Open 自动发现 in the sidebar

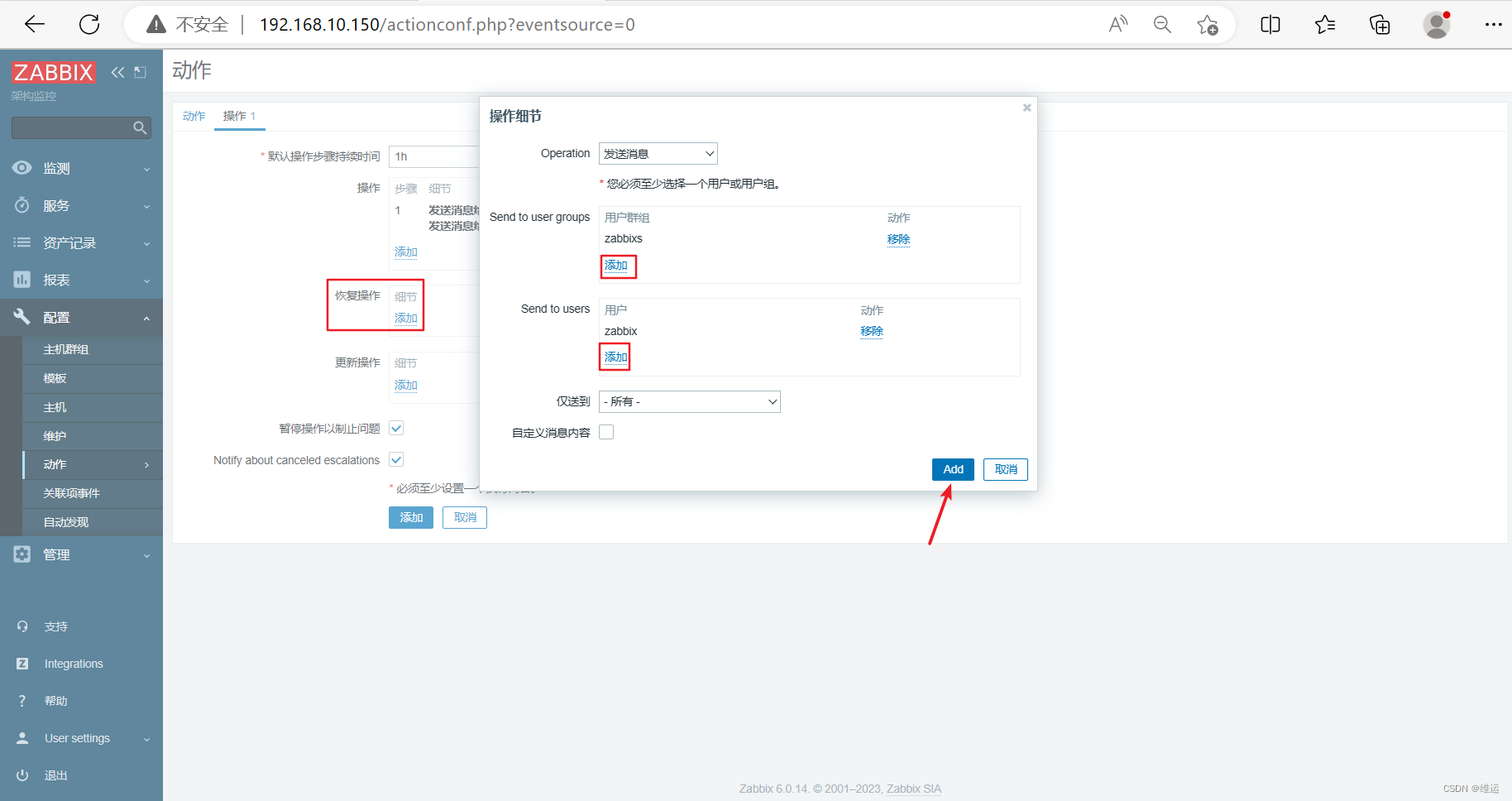pos(66,522)
